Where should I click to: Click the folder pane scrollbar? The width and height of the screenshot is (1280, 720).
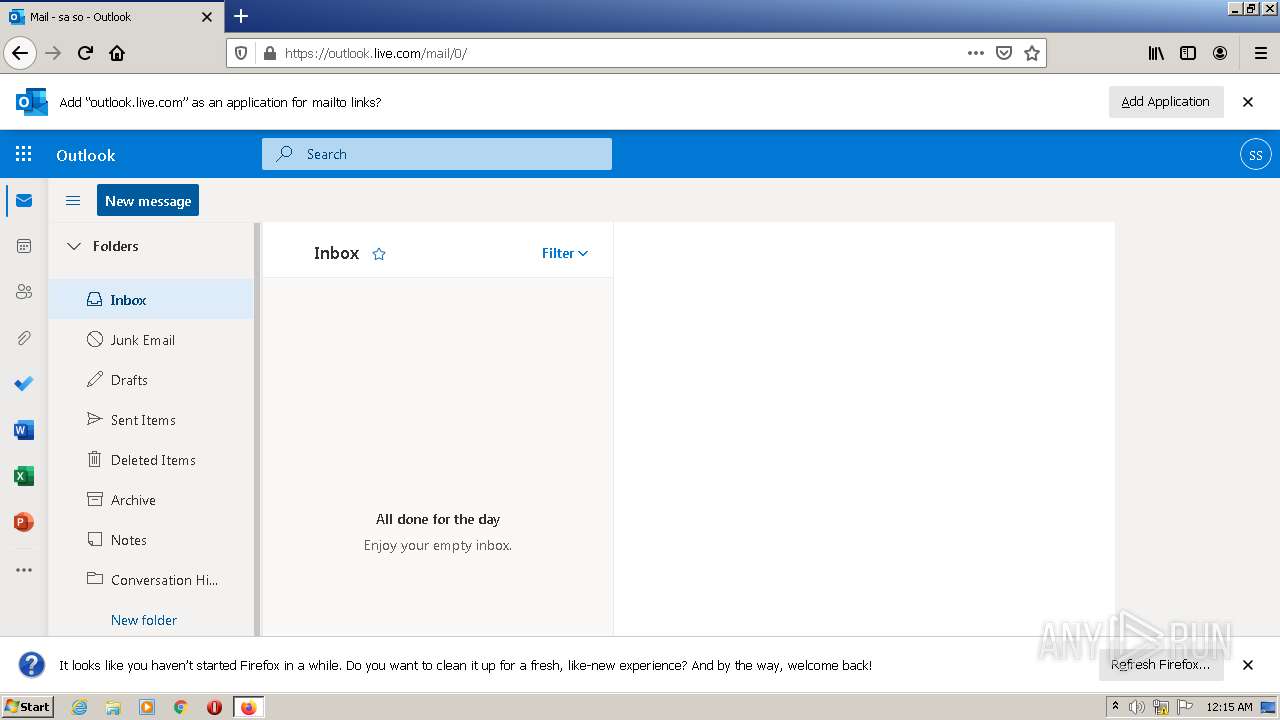(257, 430)
